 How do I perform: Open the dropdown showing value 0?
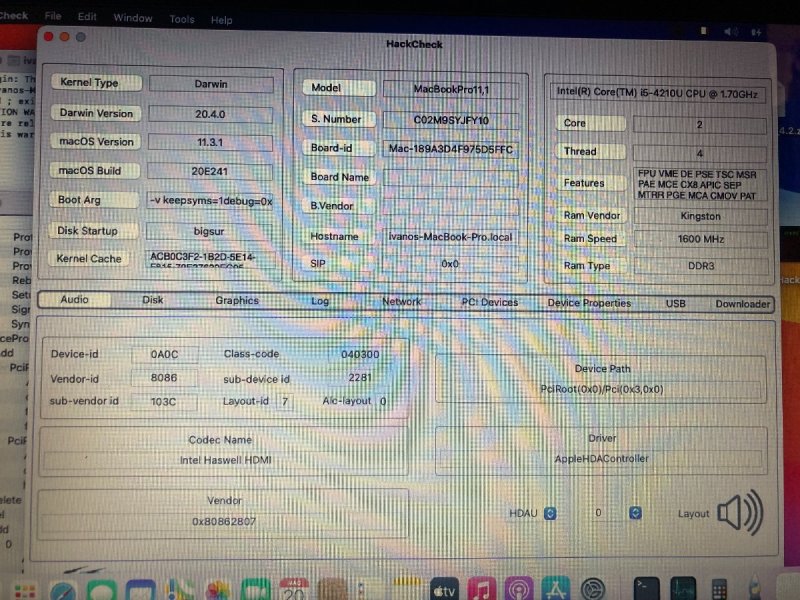click(635, 513)
